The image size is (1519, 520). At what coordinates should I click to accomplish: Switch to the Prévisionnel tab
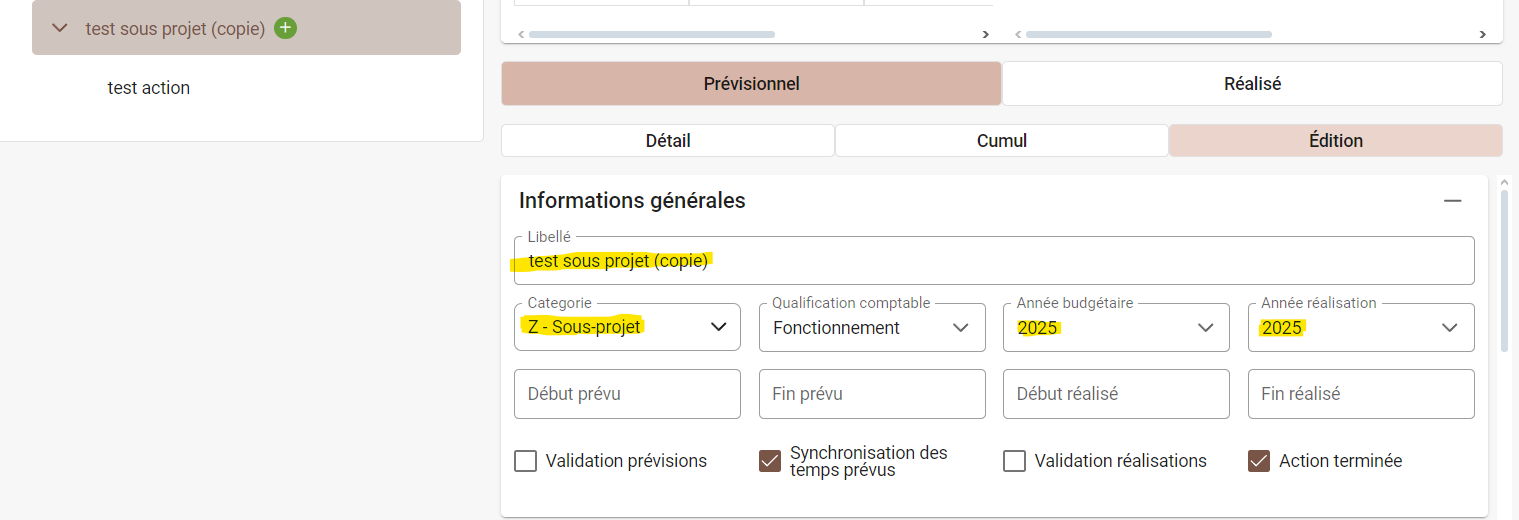751,84
